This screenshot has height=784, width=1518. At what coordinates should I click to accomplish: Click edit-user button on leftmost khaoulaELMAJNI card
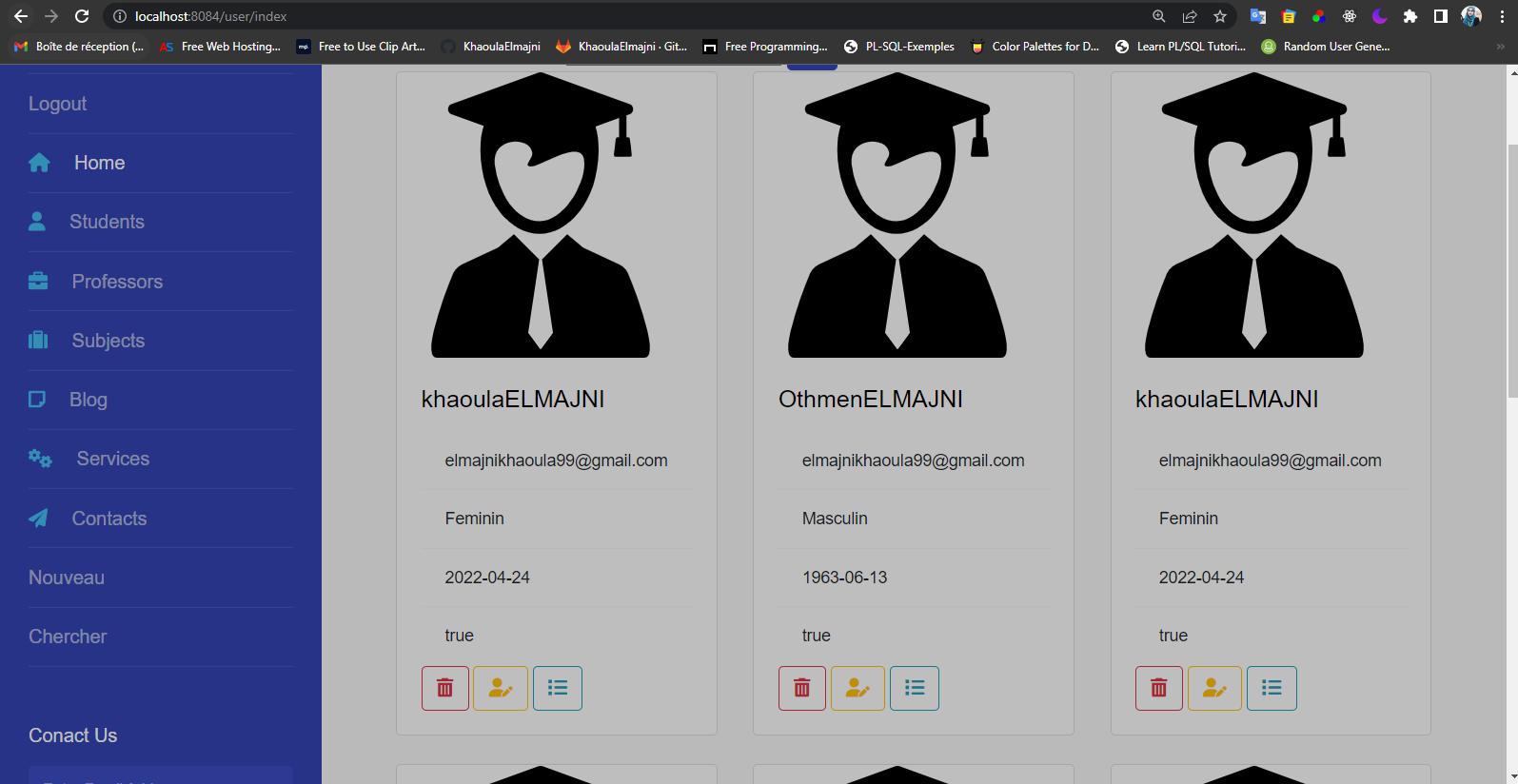tap(501, 688)
